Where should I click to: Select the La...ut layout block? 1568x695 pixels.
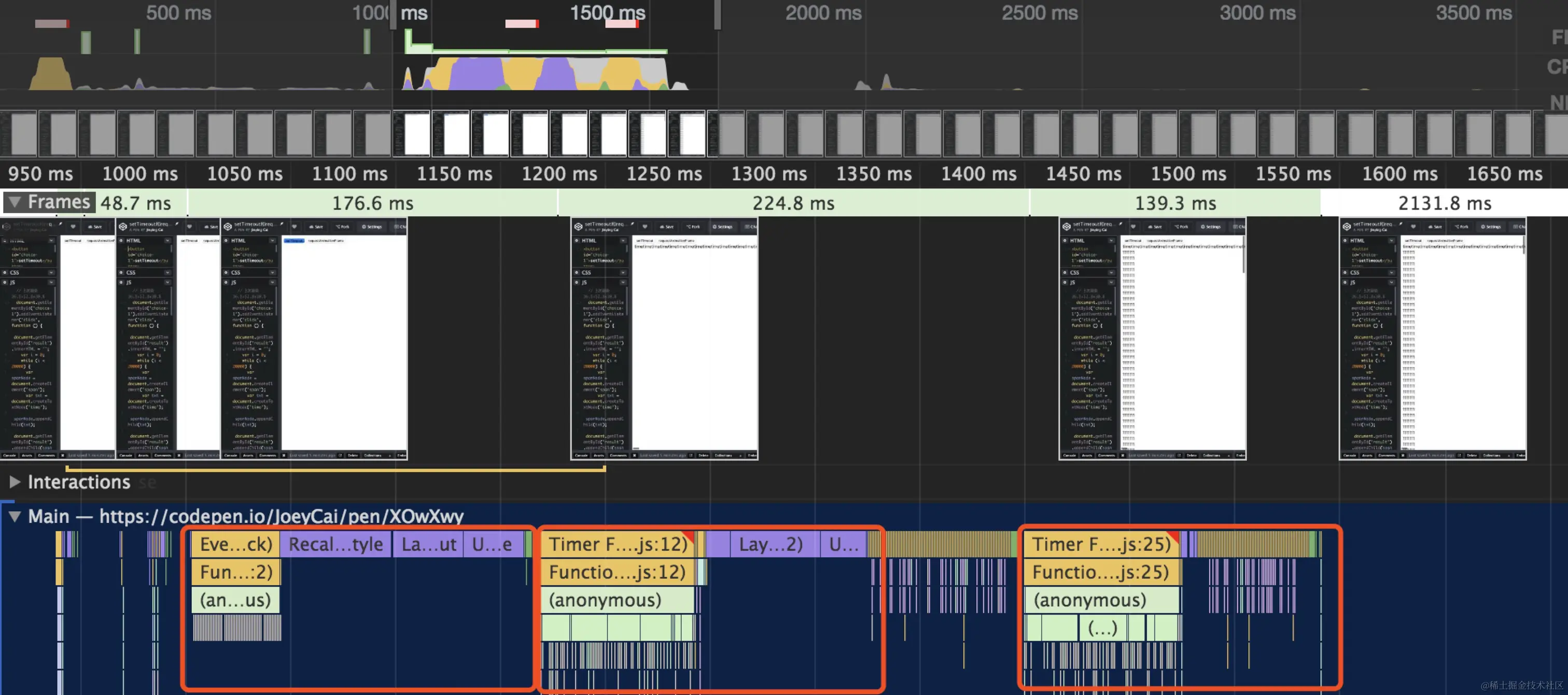tap(428, 544)
